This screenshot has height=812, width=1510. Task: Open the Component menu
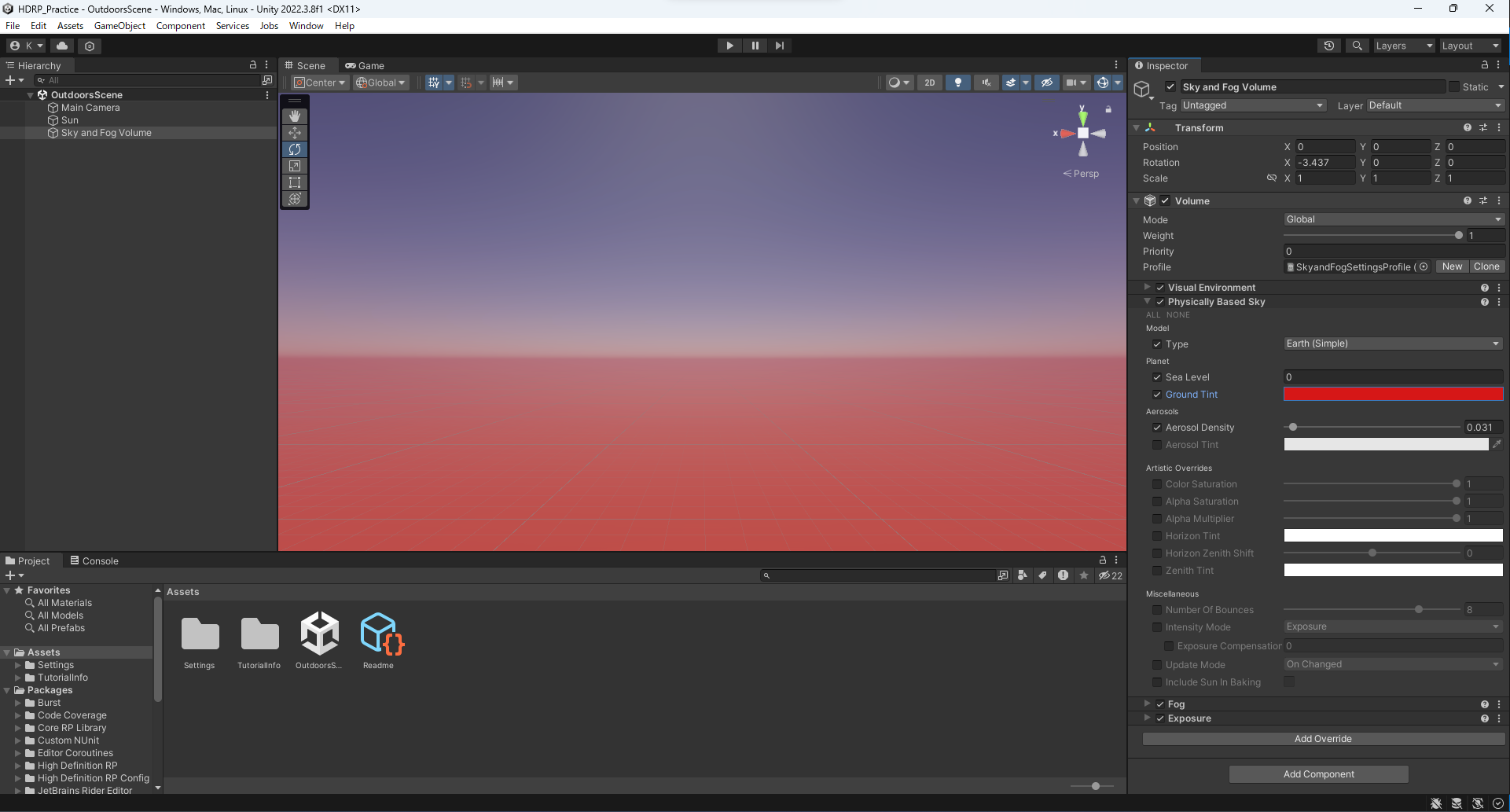coord(181,26)
